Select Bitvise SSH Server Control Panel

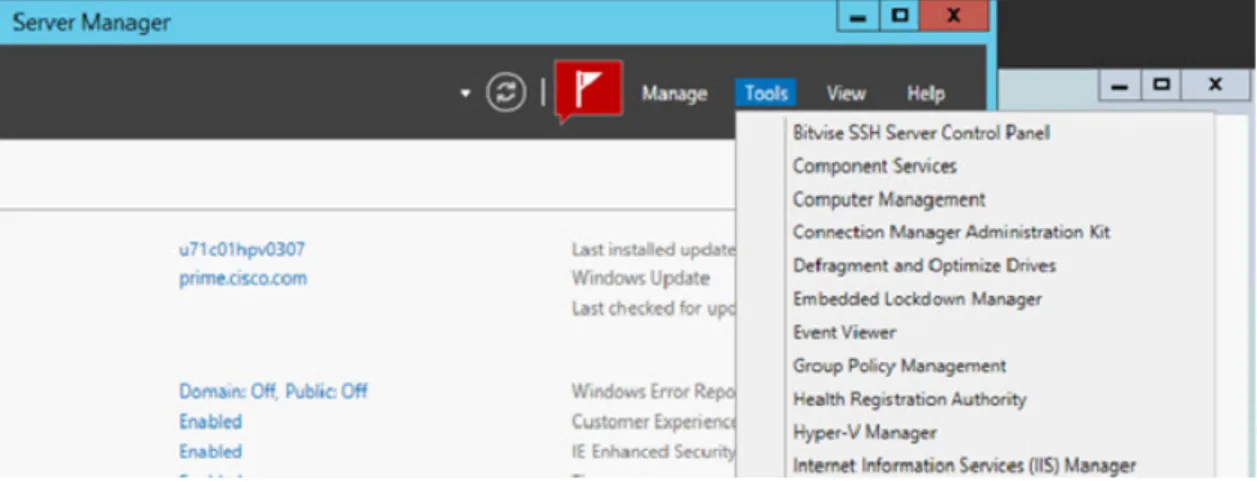coord(921,133)
